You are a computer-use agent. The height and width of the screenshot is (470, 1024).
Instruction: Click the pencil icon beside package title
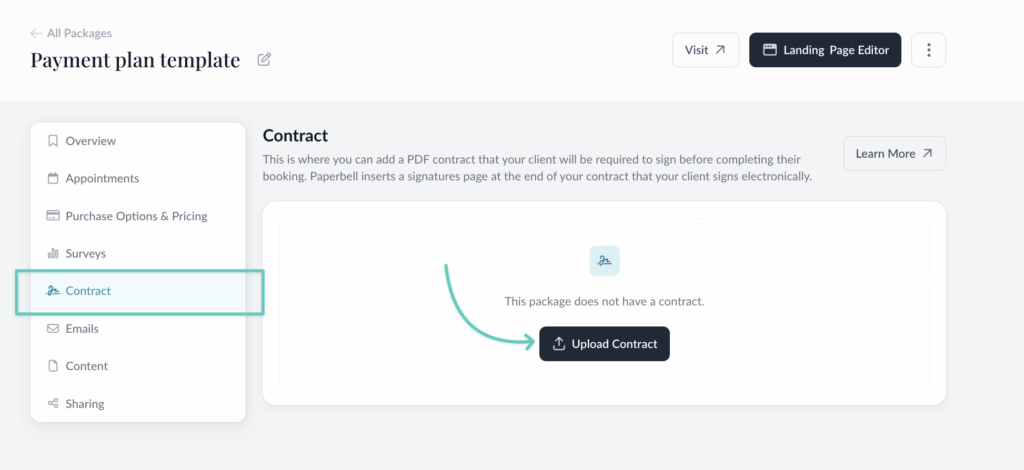pyautogui.click(x=264, y=60)
